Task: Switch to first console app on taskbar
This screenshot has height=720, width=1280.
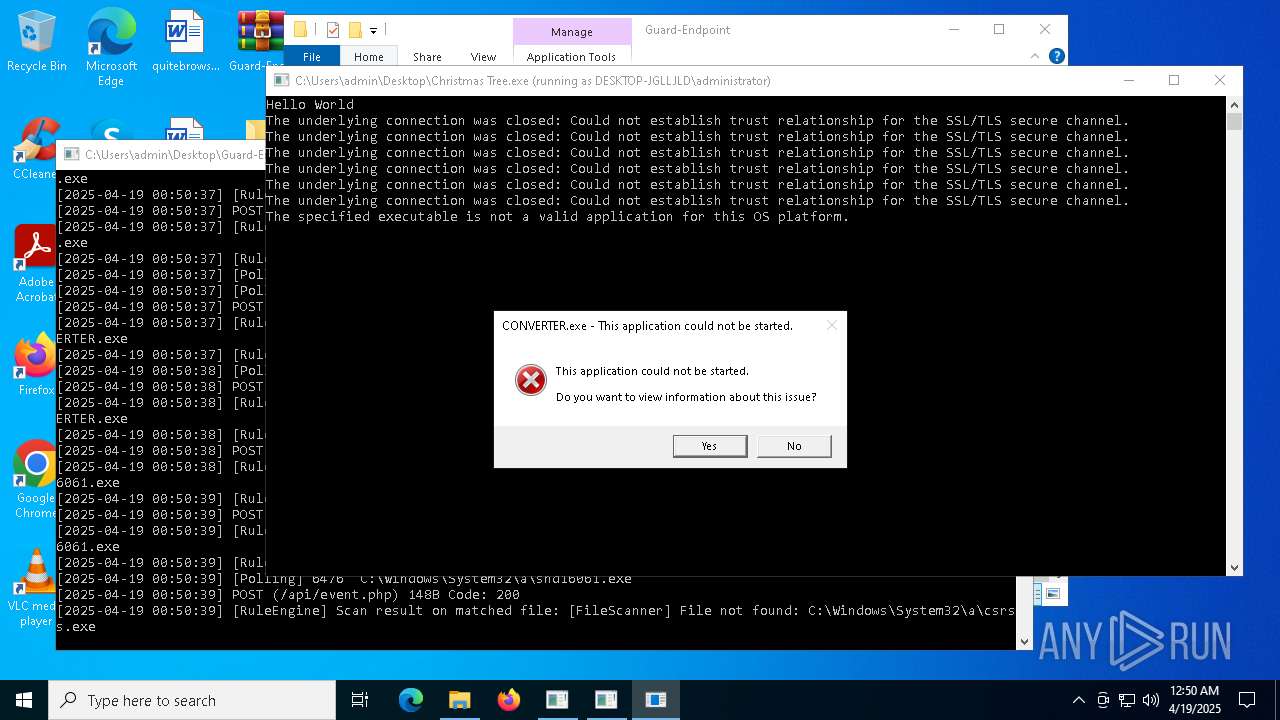Action: click(557, 700)
